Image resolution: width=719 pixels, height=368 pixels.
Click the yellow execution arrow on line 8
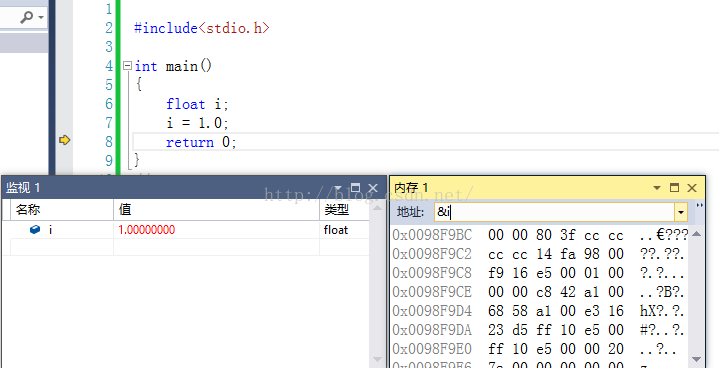(65, 140)
